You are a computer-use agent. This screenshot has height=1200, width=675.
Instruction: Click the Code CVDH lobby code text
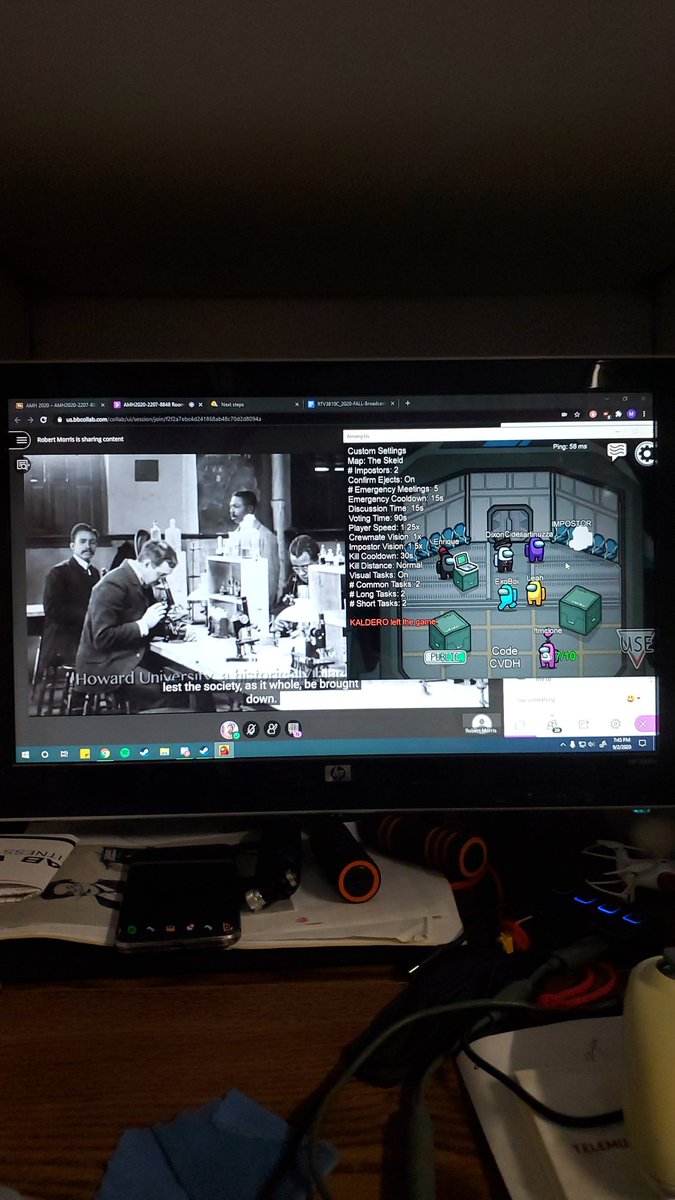pos(504,657)
